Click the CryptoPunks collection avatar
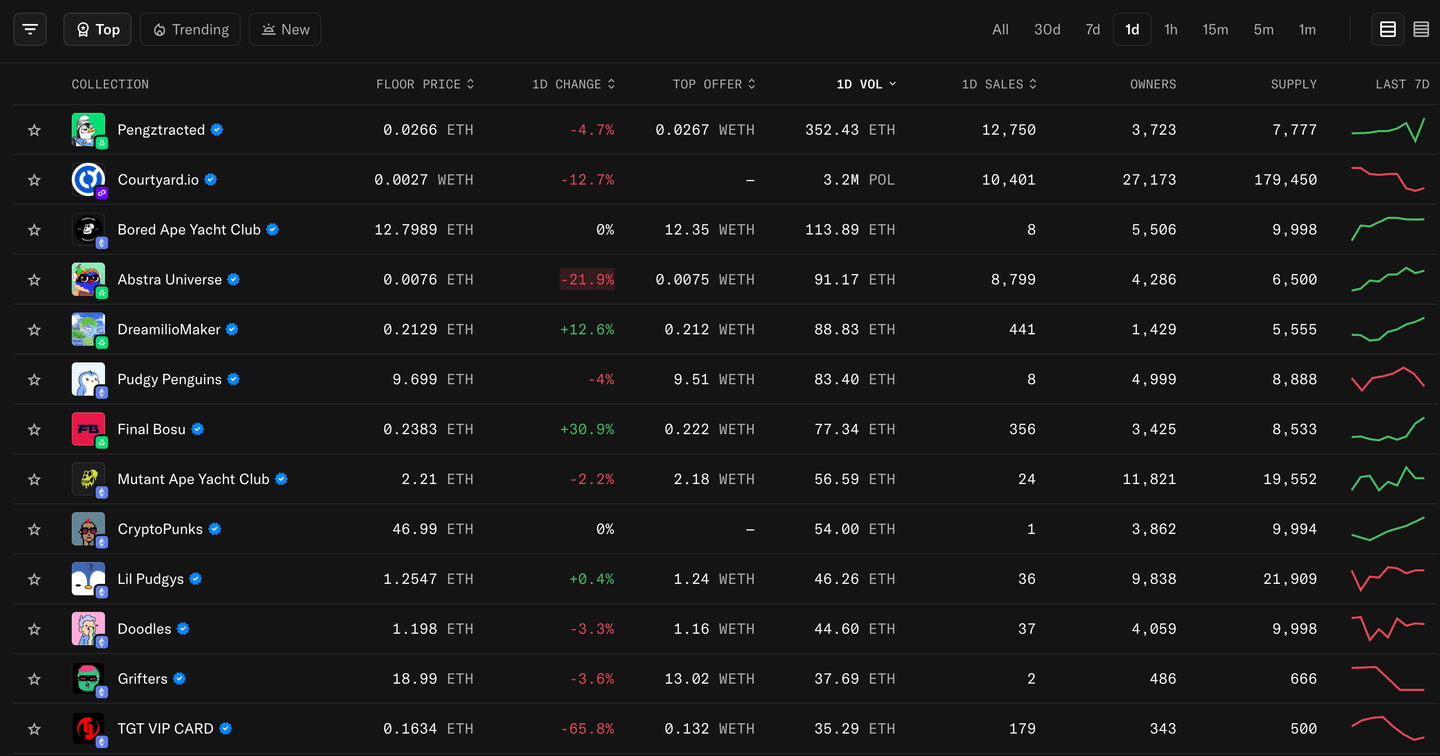 (x=88, y=529)
